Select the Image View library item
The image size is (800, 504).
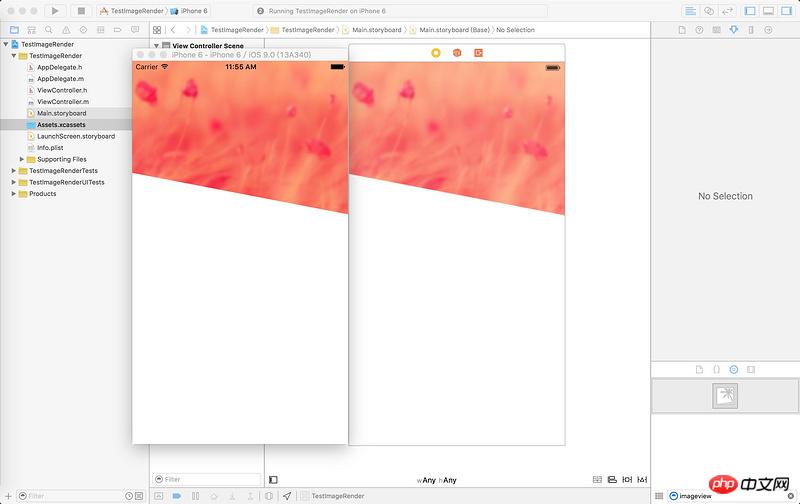click(725, 396)
